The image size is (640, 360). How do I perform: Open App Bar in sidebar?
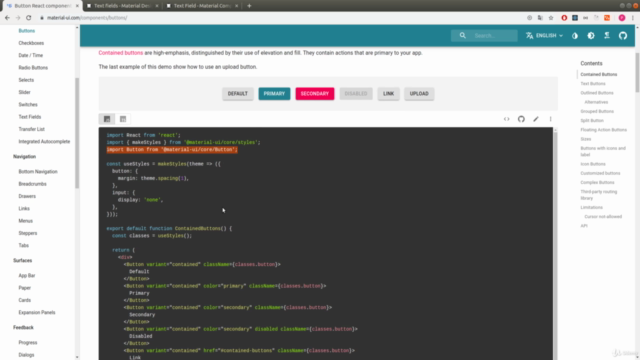click(x=27, y=276)
